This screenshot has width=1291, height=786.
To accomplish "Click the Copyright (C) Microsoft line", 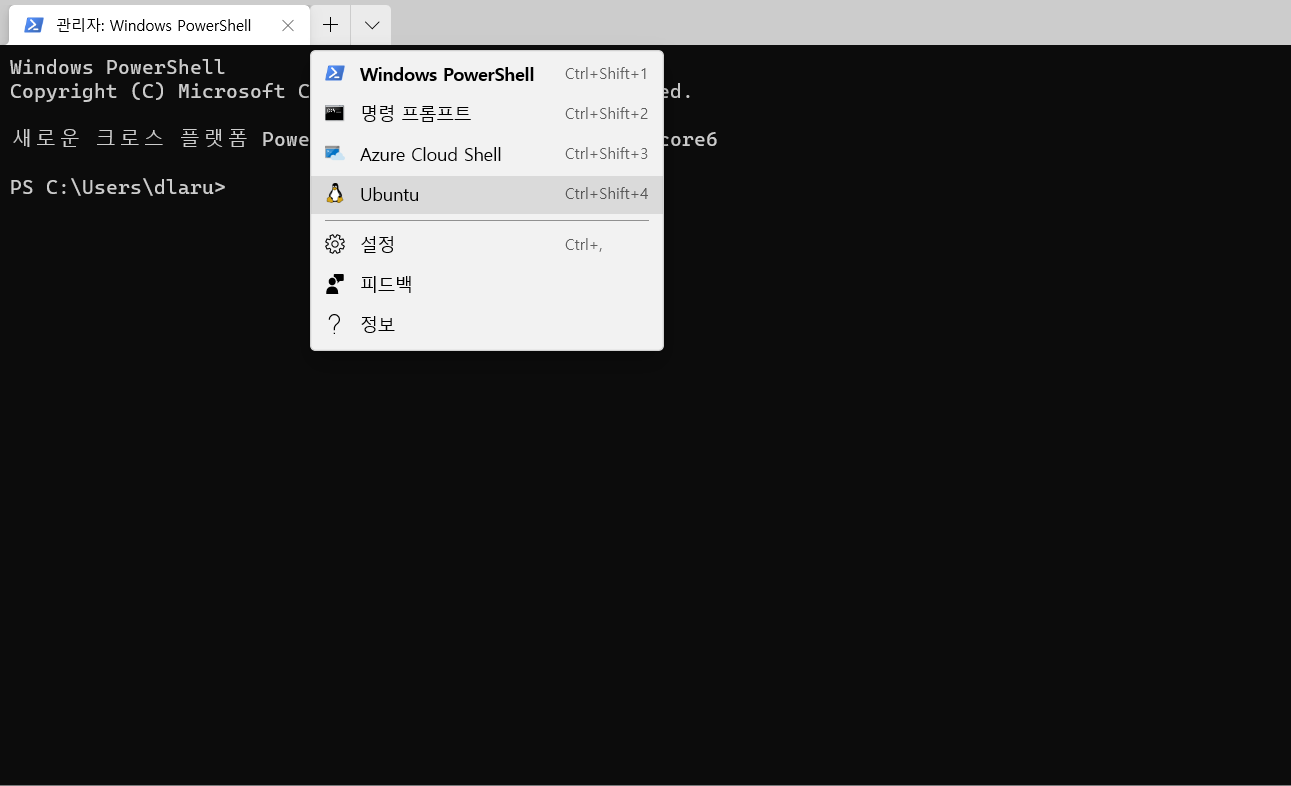I will coord(160,91).
